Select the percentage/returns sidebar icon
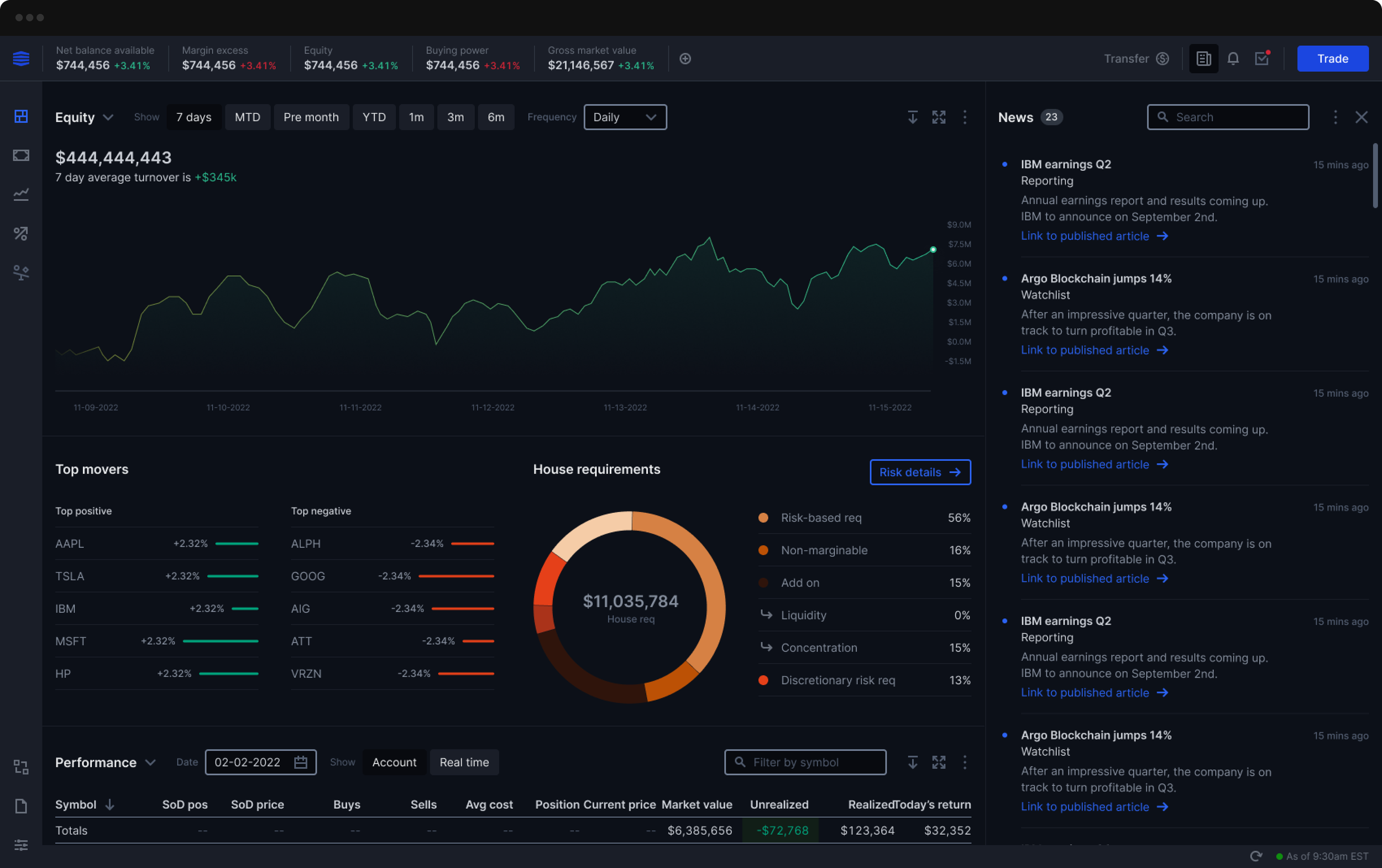The height and width of the screenshot is (868, 1382). point(21,234)
